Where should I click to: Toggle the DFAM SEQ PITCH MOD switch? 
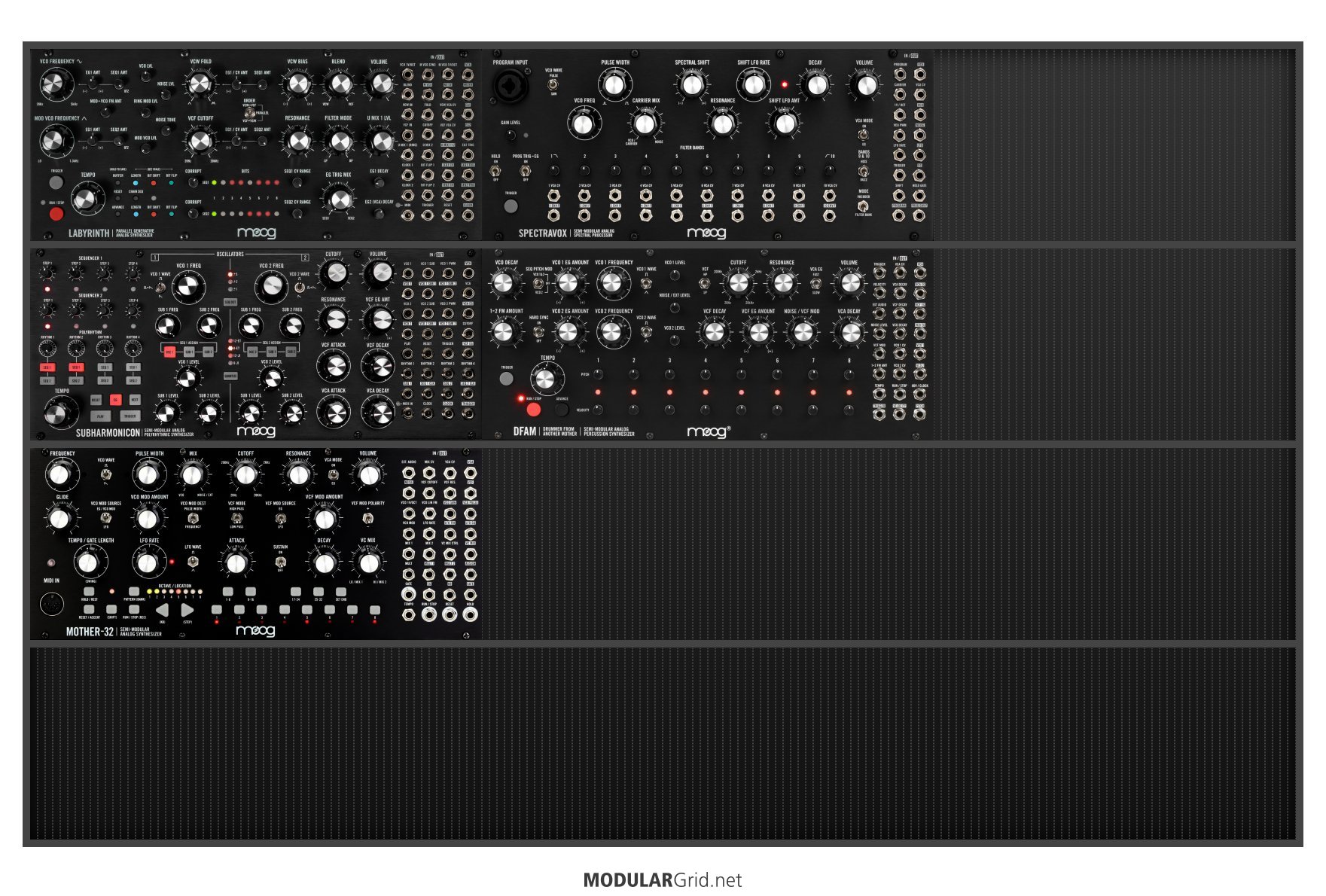(538, 283)
